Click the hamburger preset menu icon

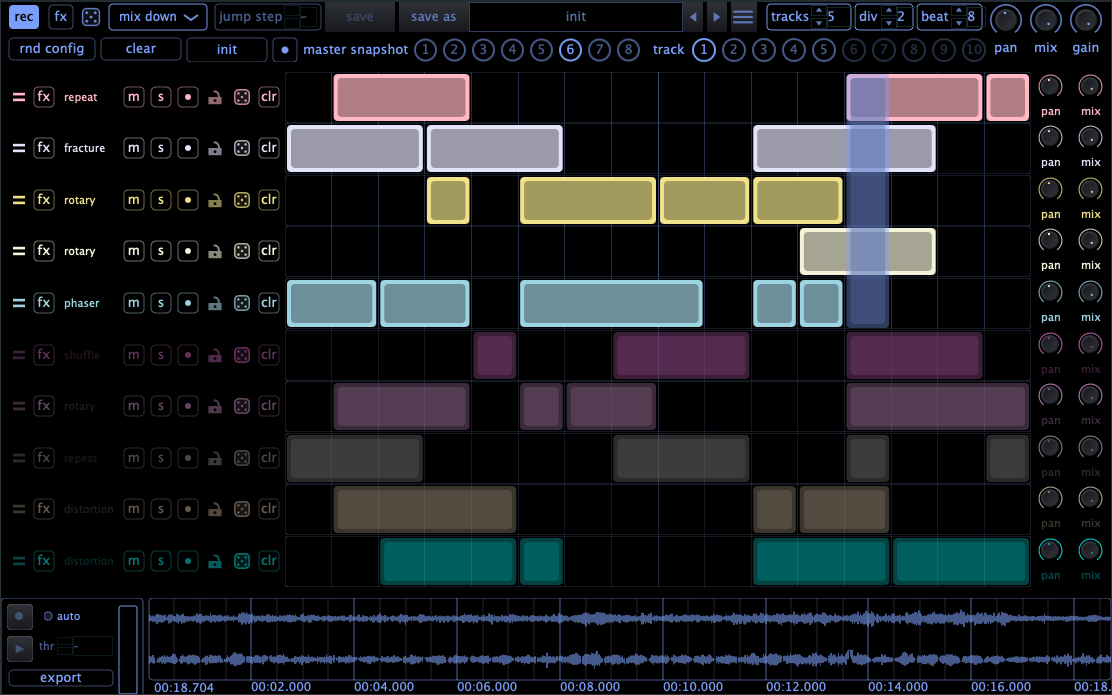click(x=742, y=17)
